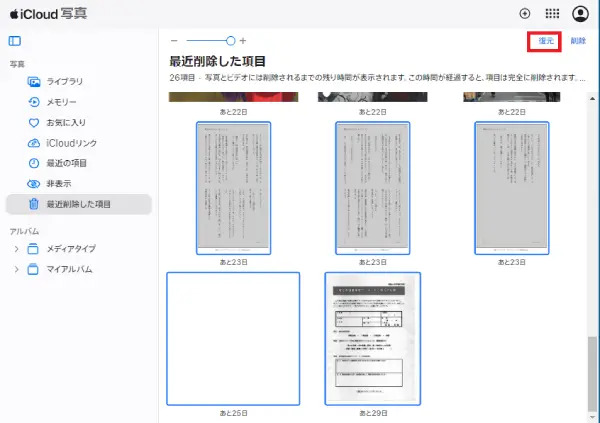Select rightmost text page thumbnail labeled あと23日
Screen dimensions: 600x423
(x=512, y=188)
